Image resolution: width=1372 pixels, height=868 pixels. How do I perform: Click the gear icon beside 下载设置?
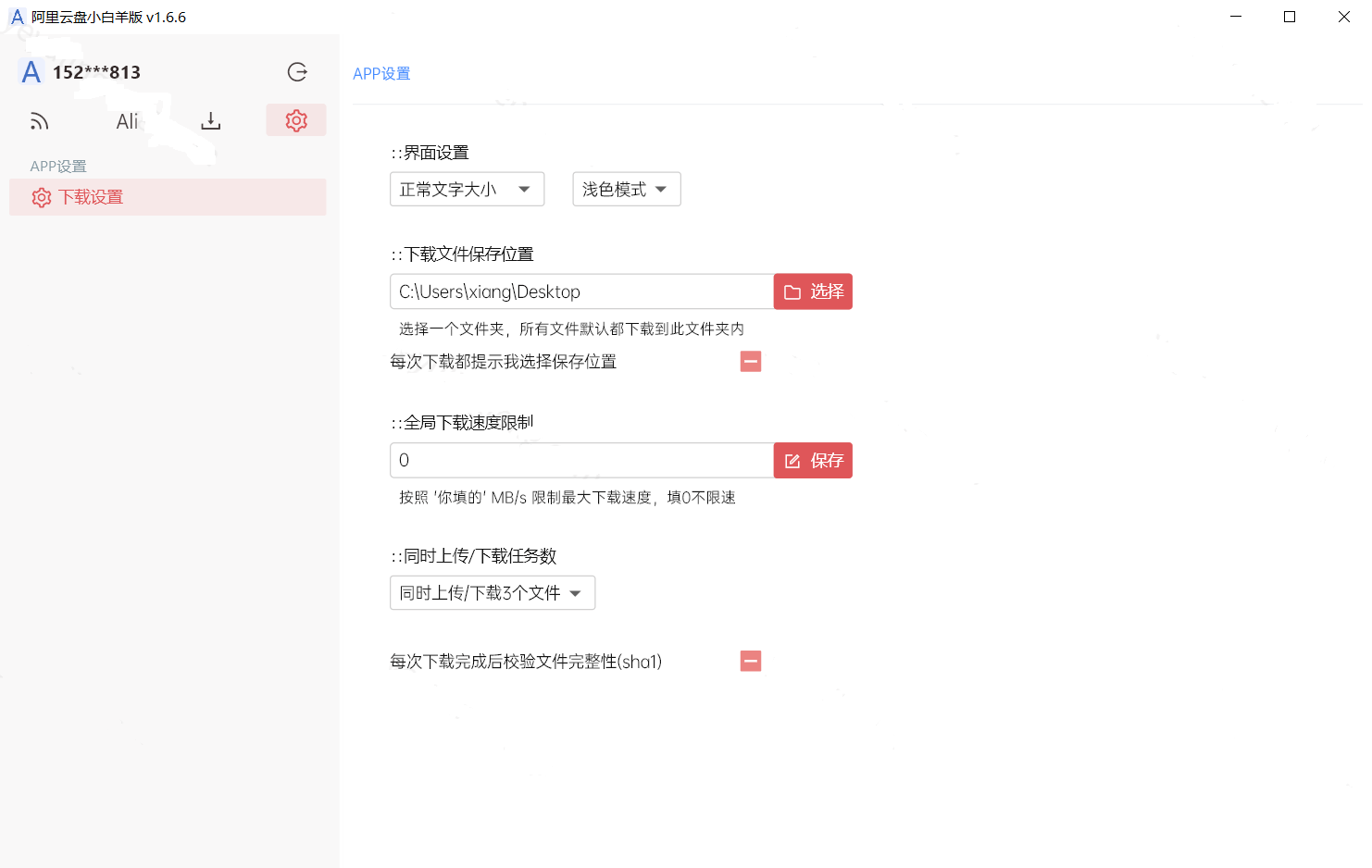(x=42, y=197)
